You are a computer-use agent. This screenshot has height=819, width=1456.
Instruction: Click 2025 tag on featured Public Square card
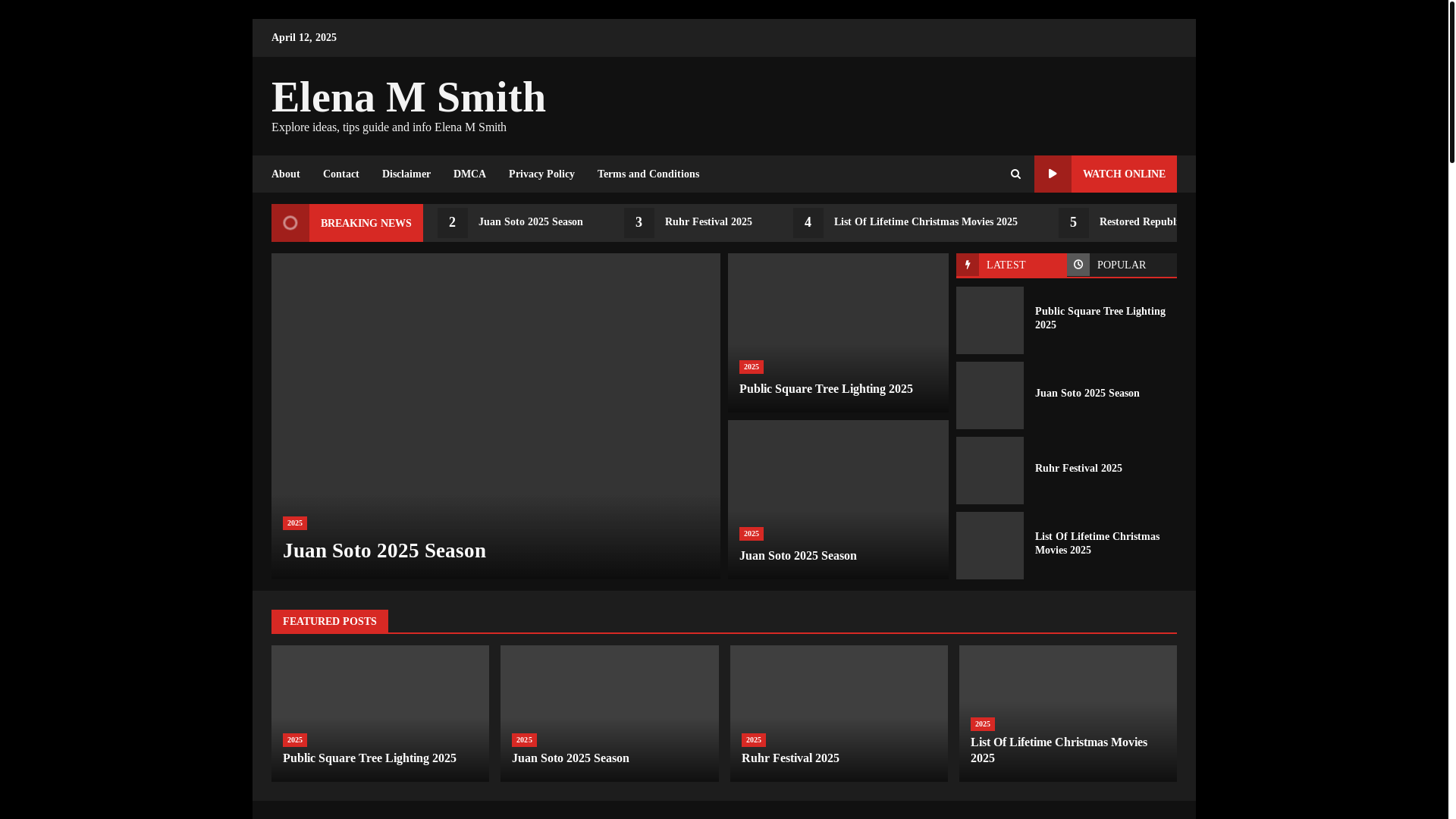click(x=295, y=740)
